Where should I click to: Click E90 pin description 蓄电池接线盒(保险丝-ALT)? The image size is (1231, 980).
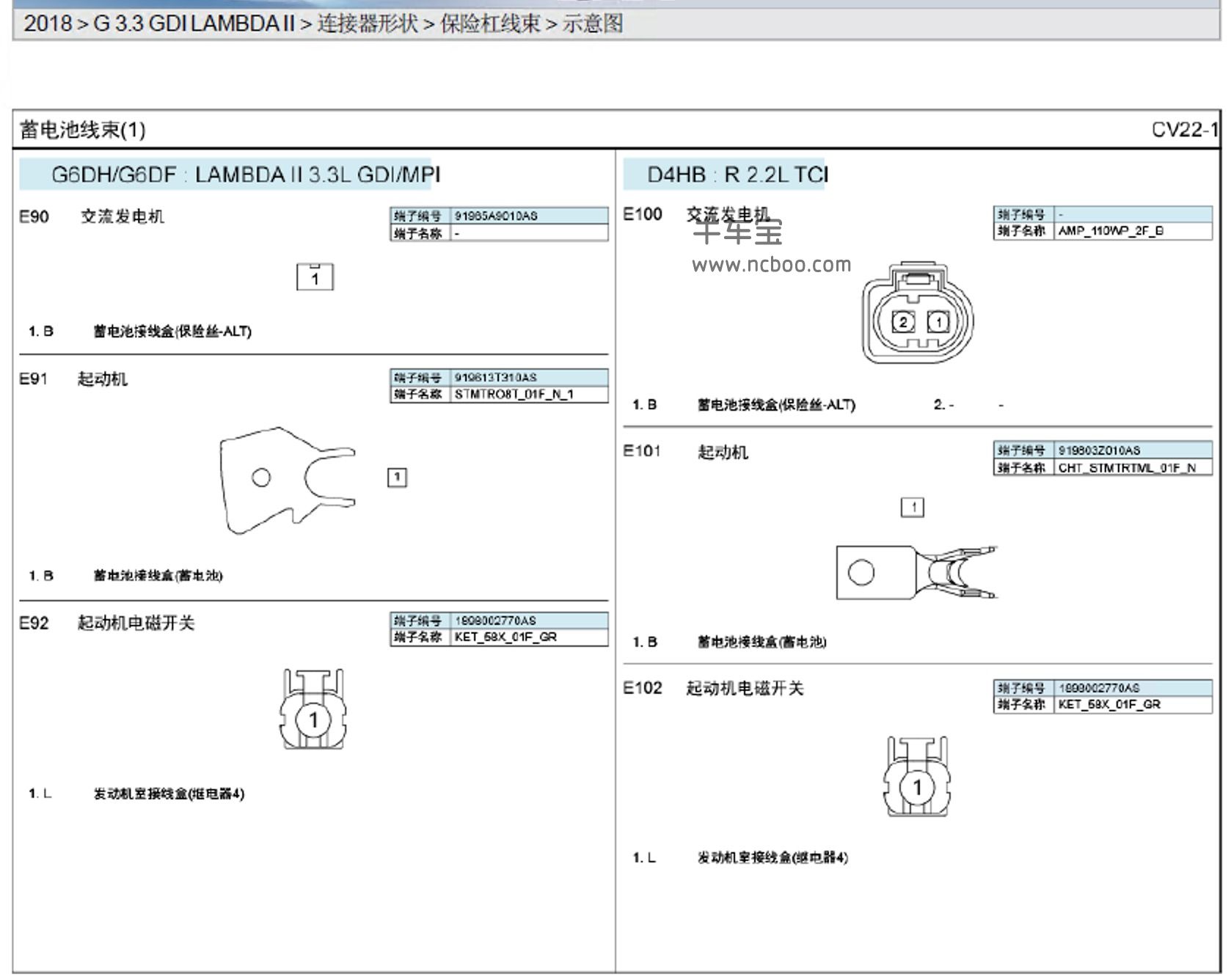172,332
